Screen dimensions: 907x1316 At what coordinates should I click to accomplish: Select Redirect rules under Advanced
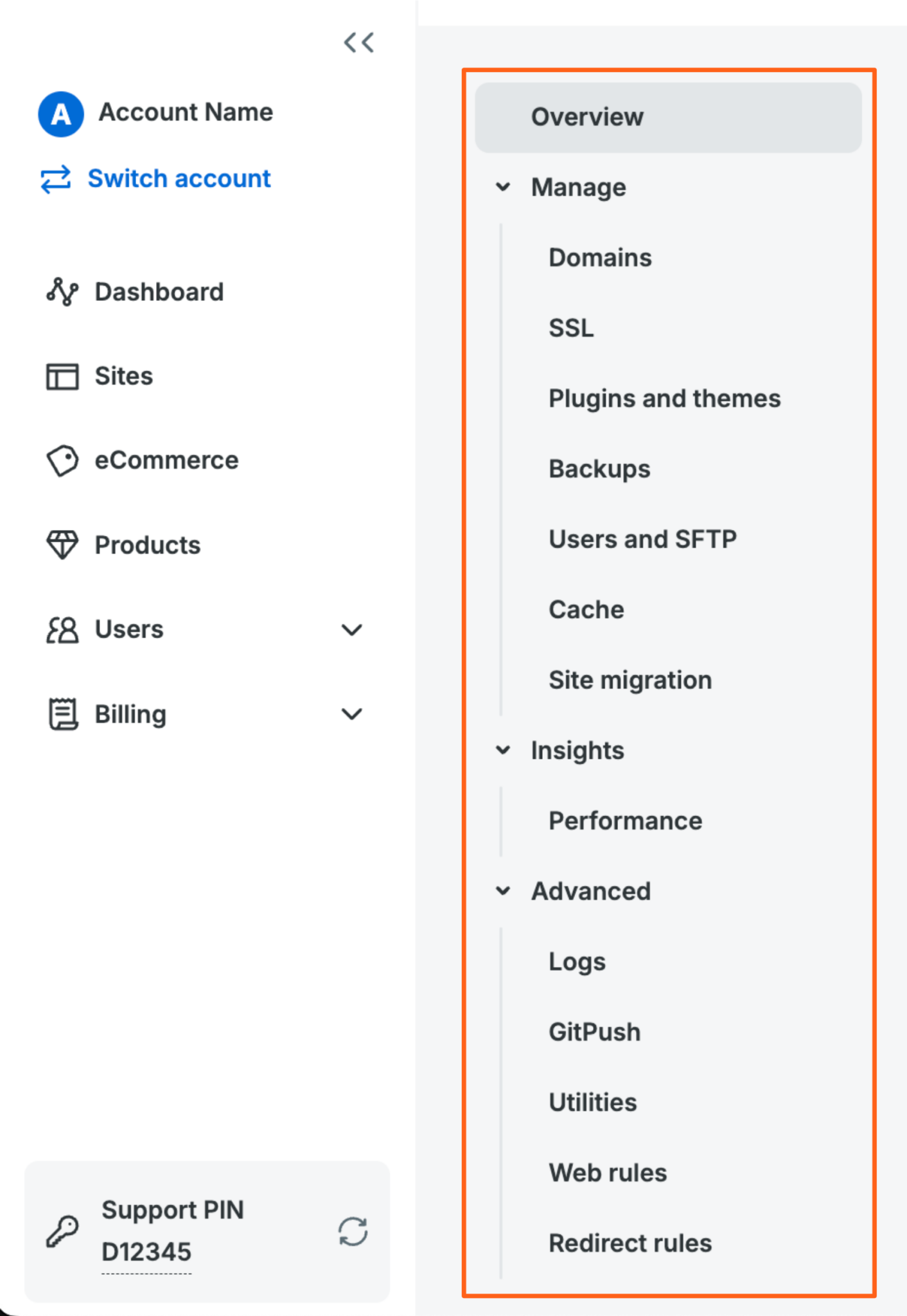pos(630,1243)
